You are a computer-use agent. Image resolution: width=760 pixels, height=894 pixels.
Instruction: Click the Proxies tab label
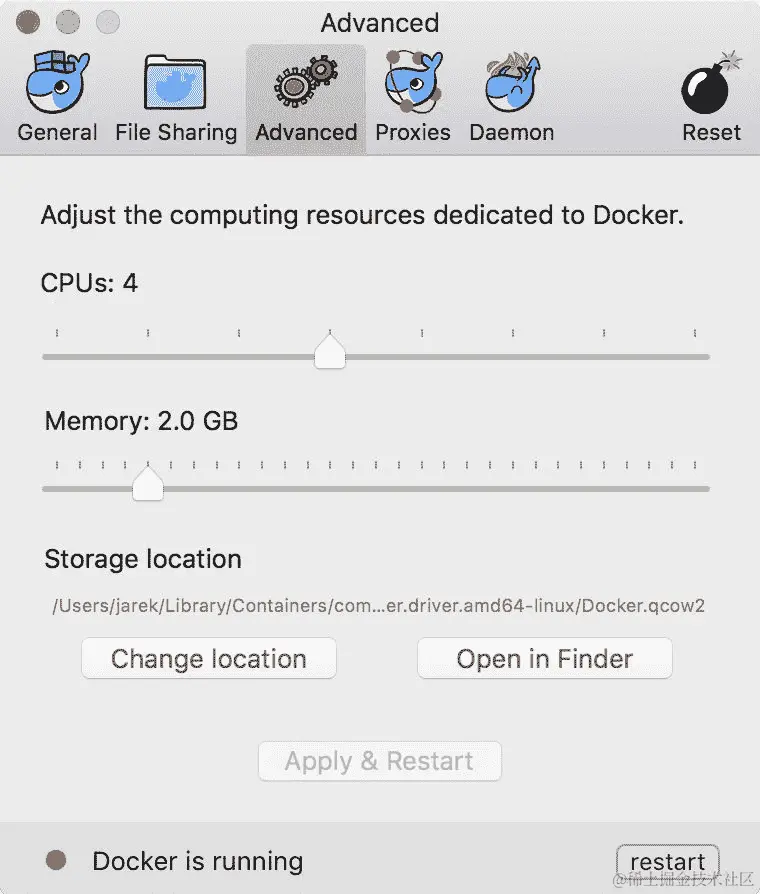(x=412, y=132)
